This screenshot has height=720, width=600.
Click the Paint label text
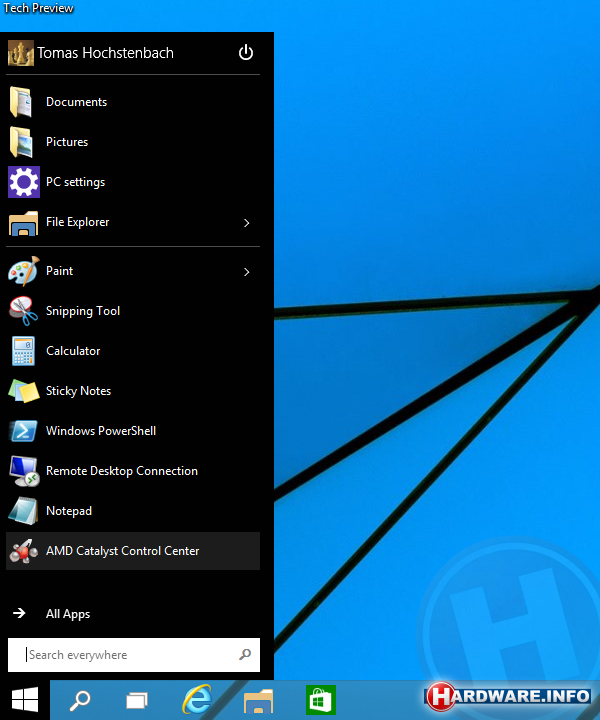point(59,271)
